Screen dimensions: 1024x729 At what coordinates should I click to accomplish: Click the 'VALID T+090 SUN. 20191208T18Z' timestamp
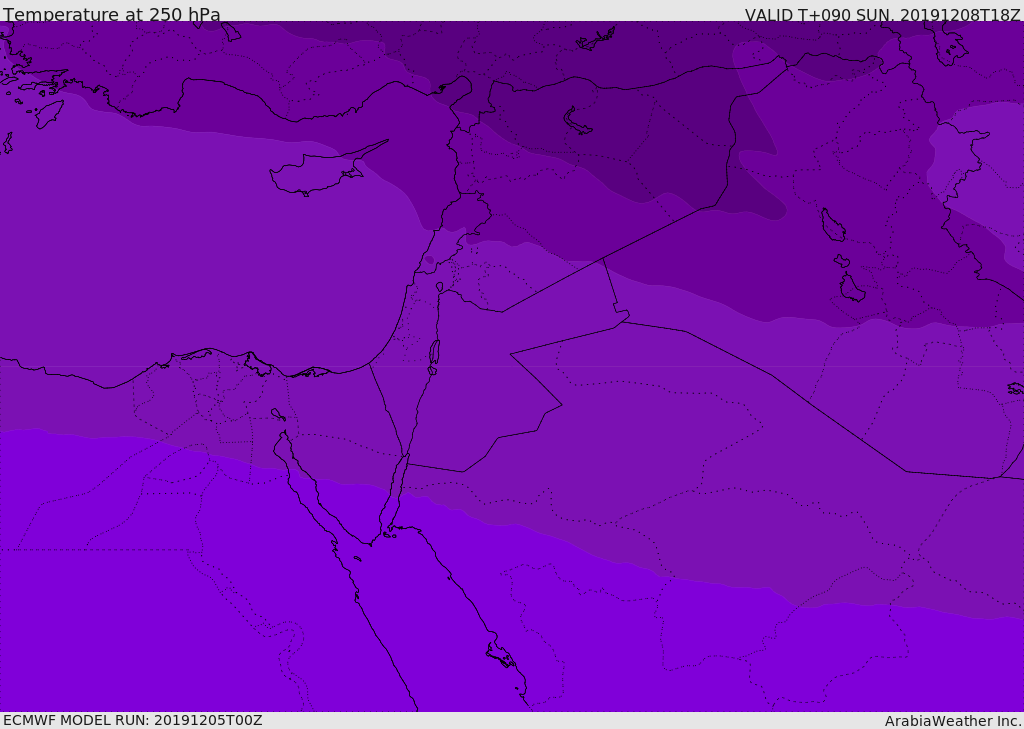click(882, 14)
